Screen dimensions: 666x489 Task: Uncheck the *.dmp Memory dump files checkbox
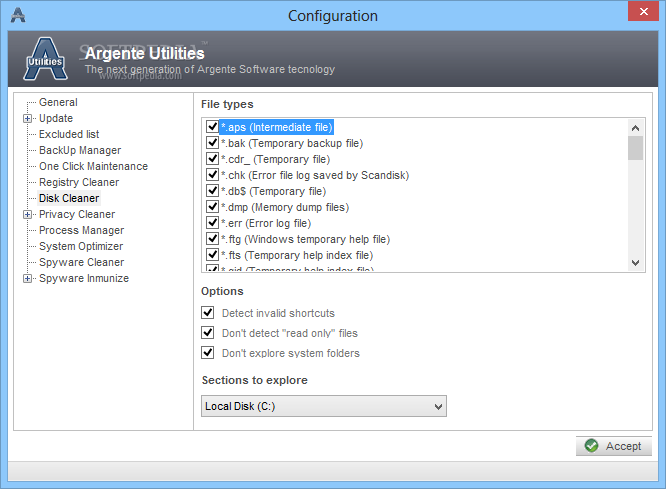click(212, 207)
